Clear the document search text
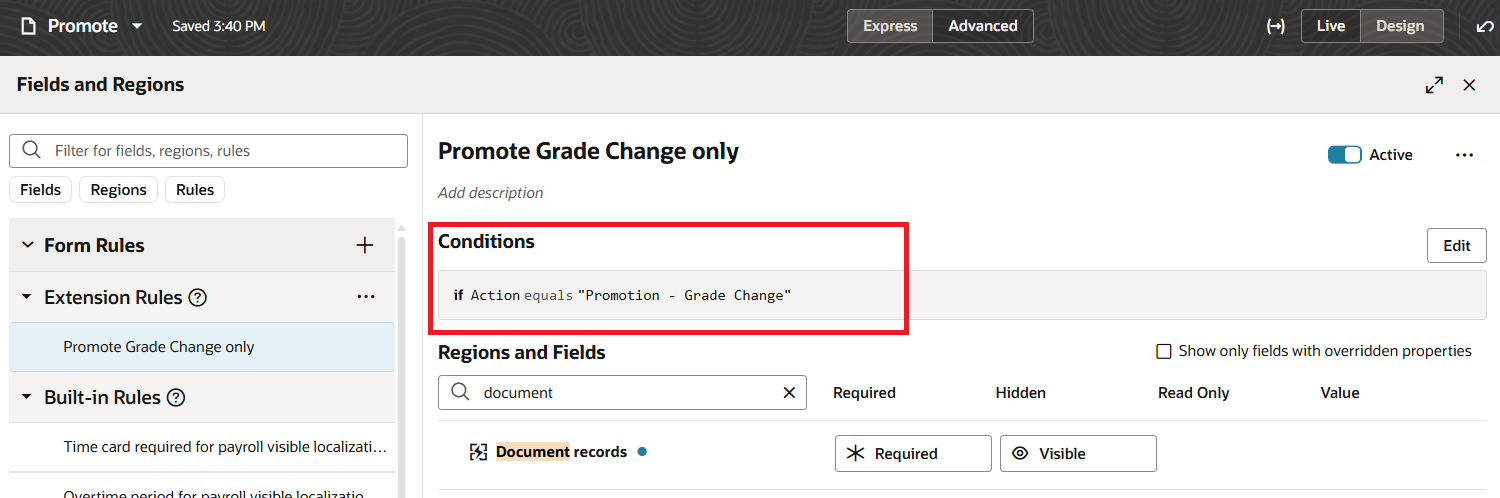The image size is (1500, 498). (789, 393)
